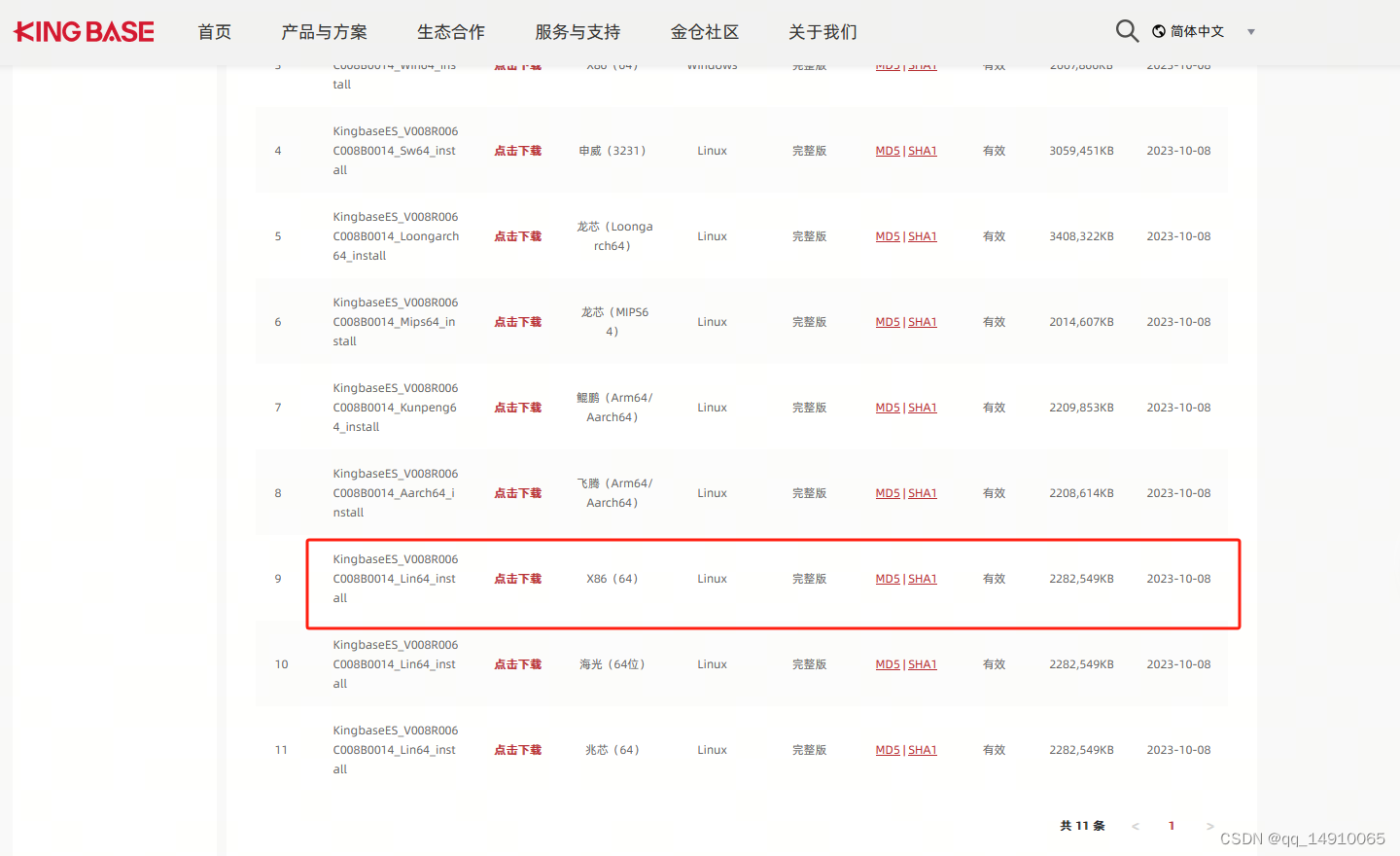
Task: Open the 产品与方案 menu
Action: point(325,32)
